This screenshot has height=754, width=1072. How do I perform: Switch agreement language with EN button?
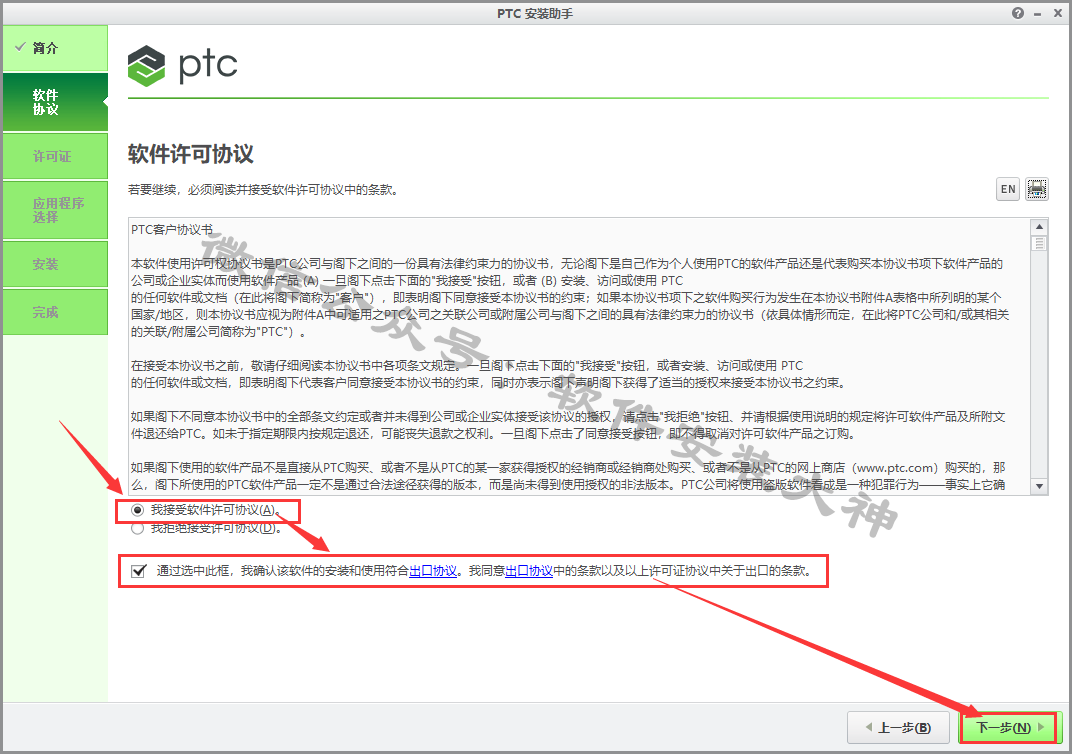click(x=1008, y=189)
